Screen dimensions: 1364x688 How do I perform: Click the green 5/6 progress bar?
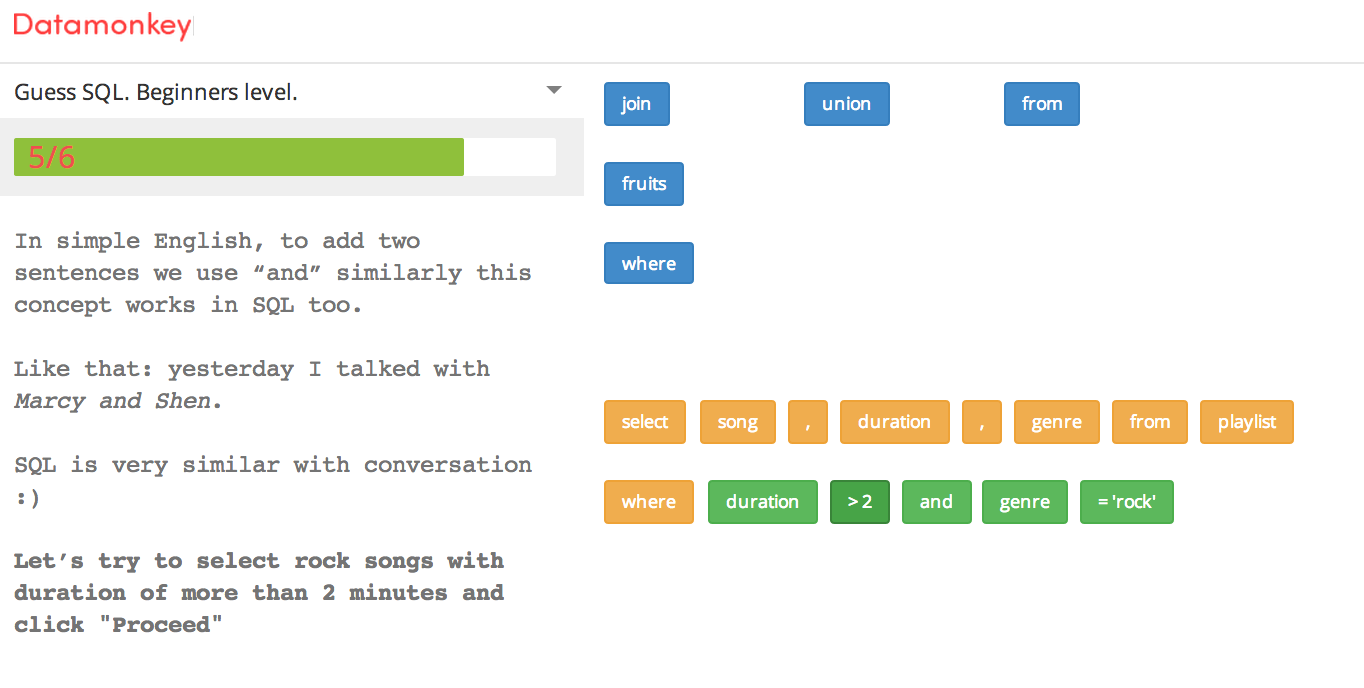239,157
